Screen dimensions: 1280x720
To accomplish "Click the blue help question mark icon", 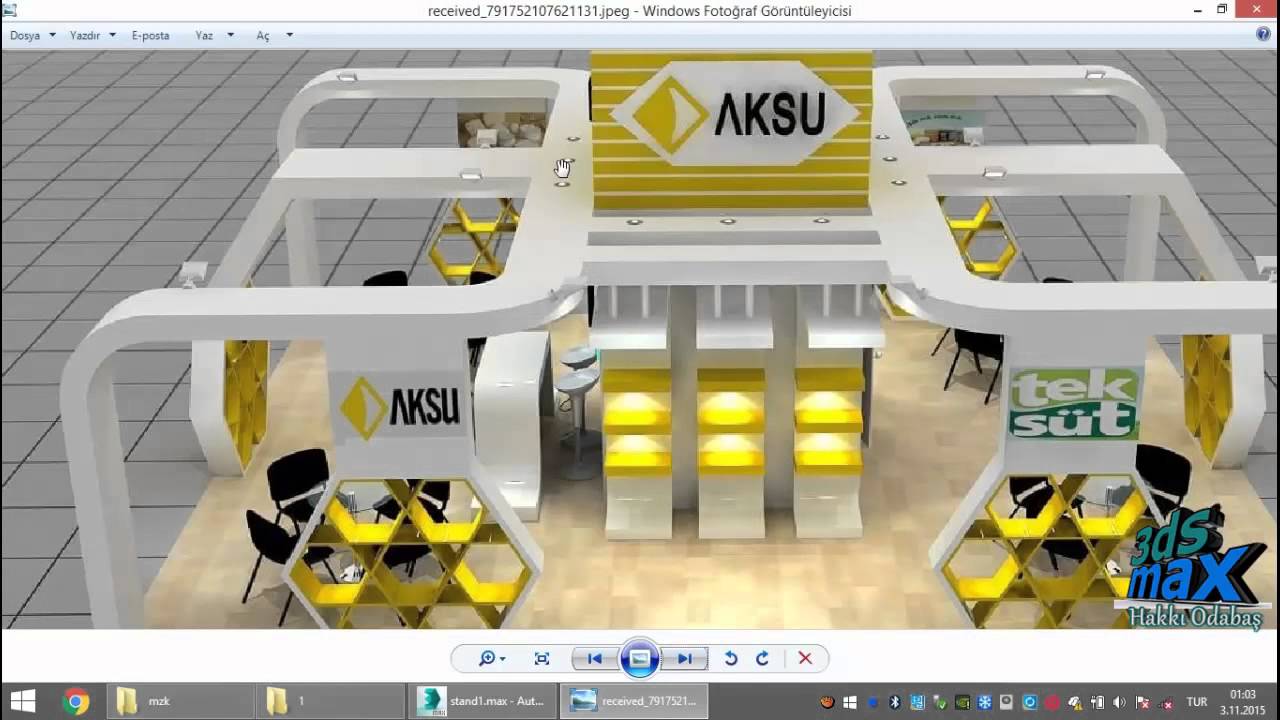I will tap(1263, 34).
